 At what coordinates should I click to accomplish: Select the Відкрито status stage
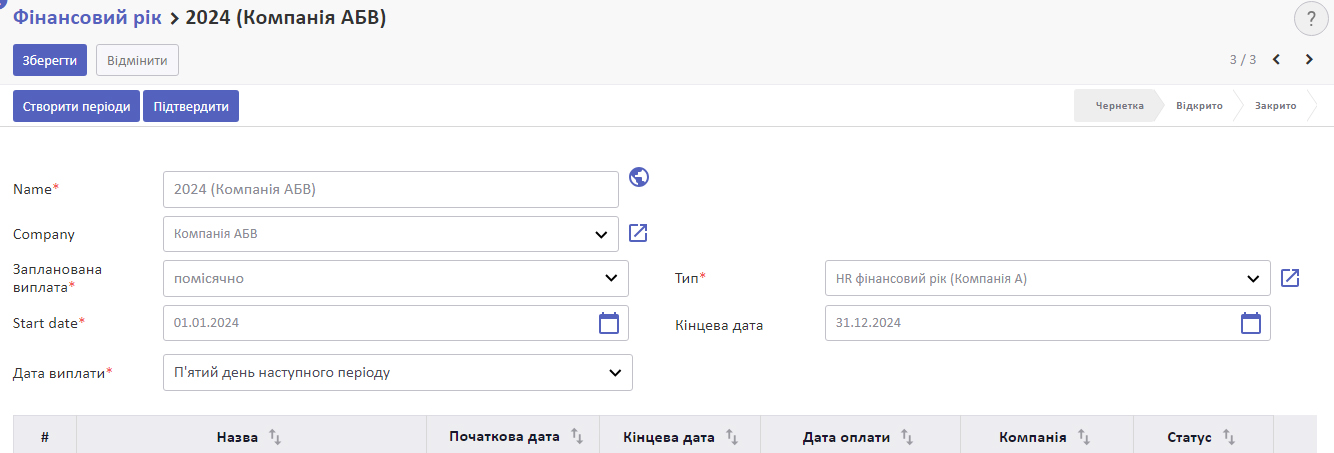[x=1199, y=106]
